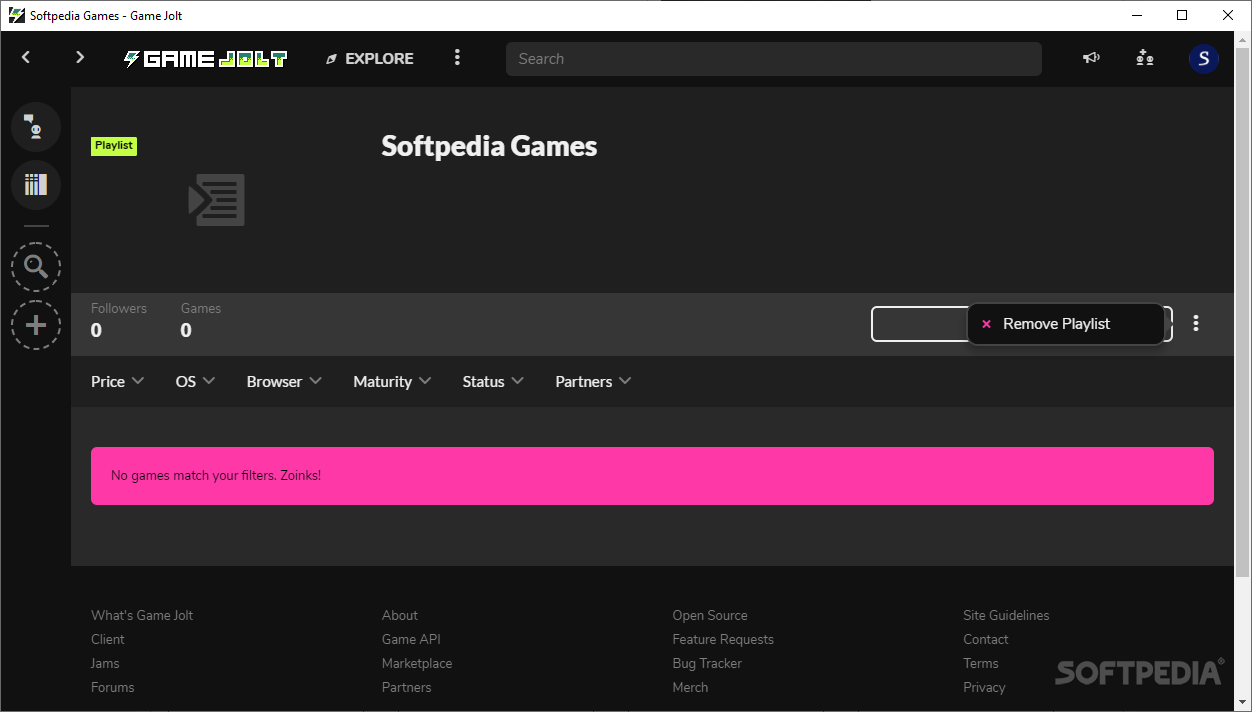Screen dimensions: 1252x712
Task: Open the S user avatar menu
Action: coord(1204,58)
